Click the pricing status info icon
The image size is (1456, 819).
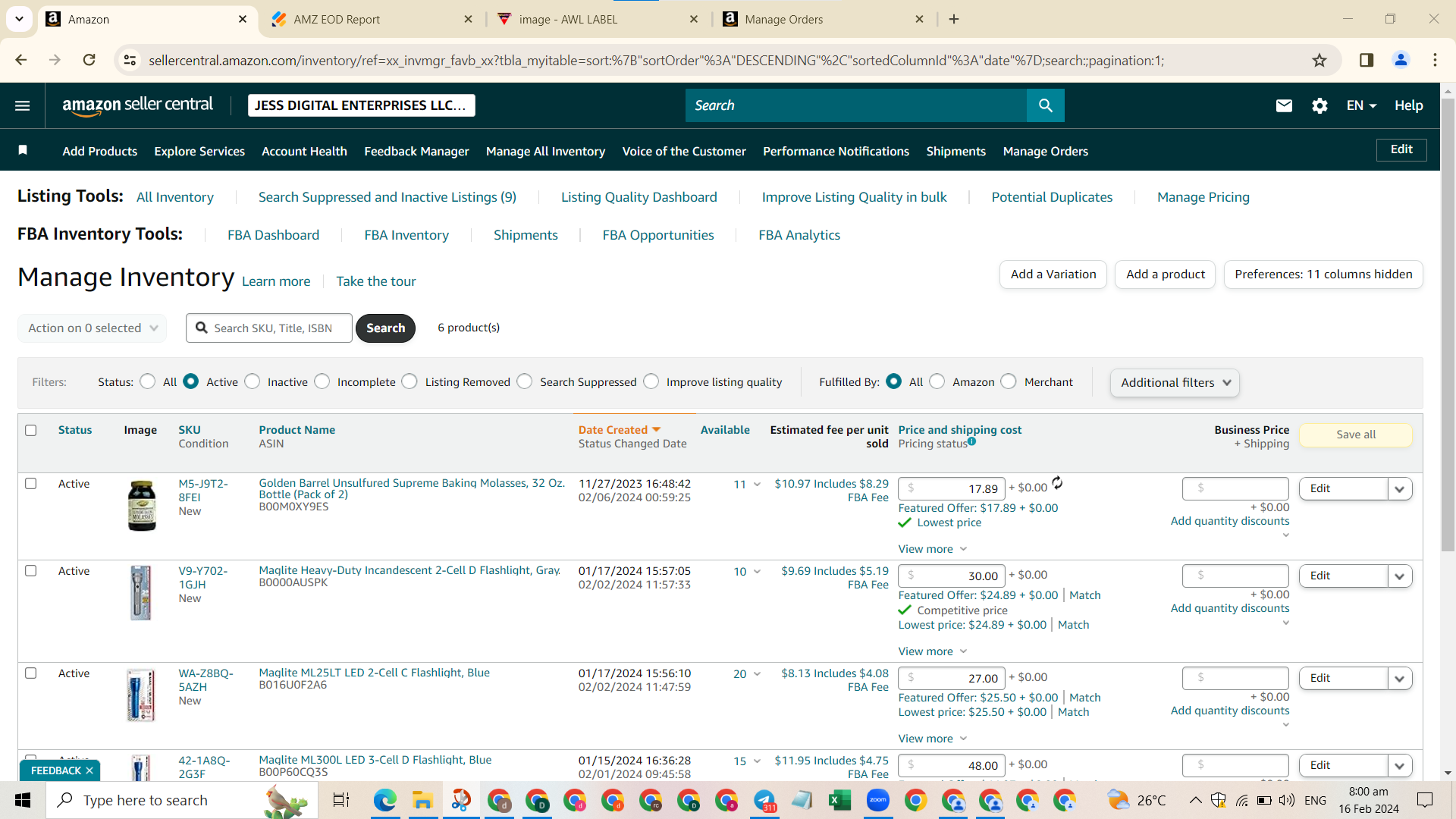[971, 441]
